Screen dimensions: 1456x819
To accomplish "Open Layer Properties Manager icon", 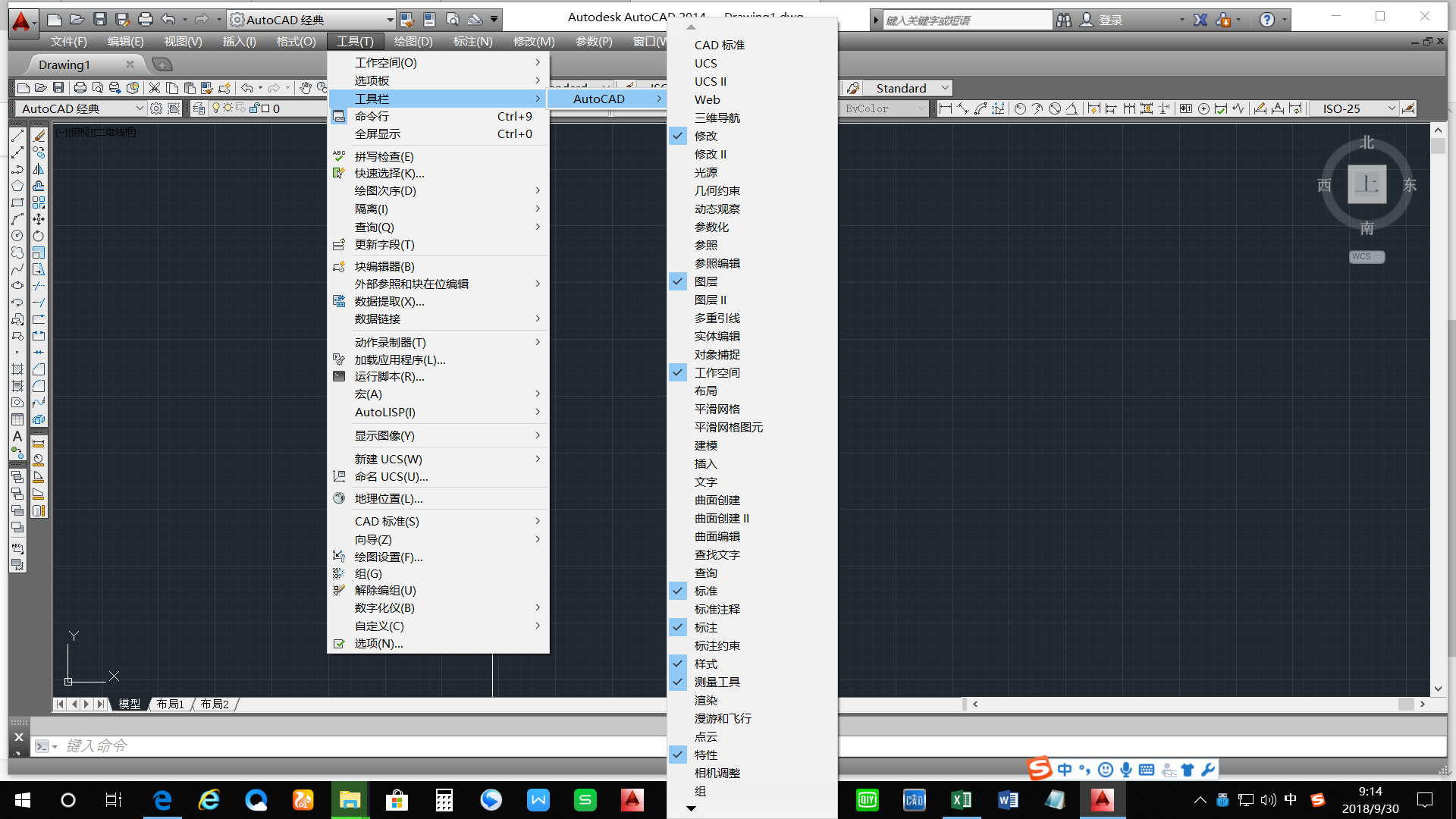I will coord(199,108).
